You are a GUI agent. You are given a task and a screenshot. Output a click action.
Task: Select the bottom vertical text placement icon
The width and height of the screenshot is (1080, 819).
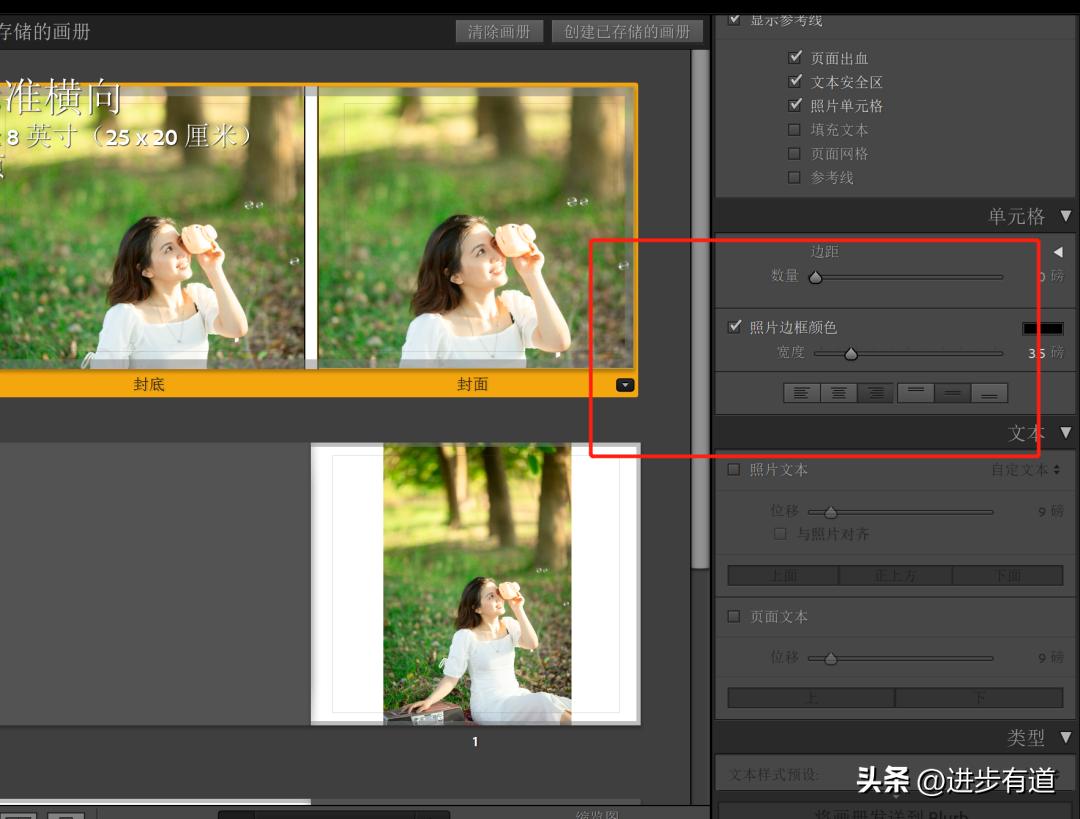(x=990, y=392)
